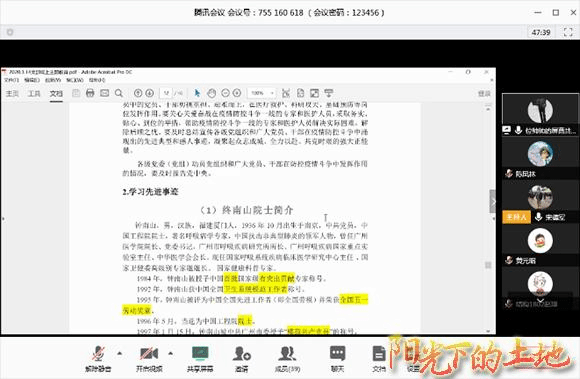Open the 100% zoom level dropdown
The height and width of the screenshot is (379, 580).
[262, 93]
